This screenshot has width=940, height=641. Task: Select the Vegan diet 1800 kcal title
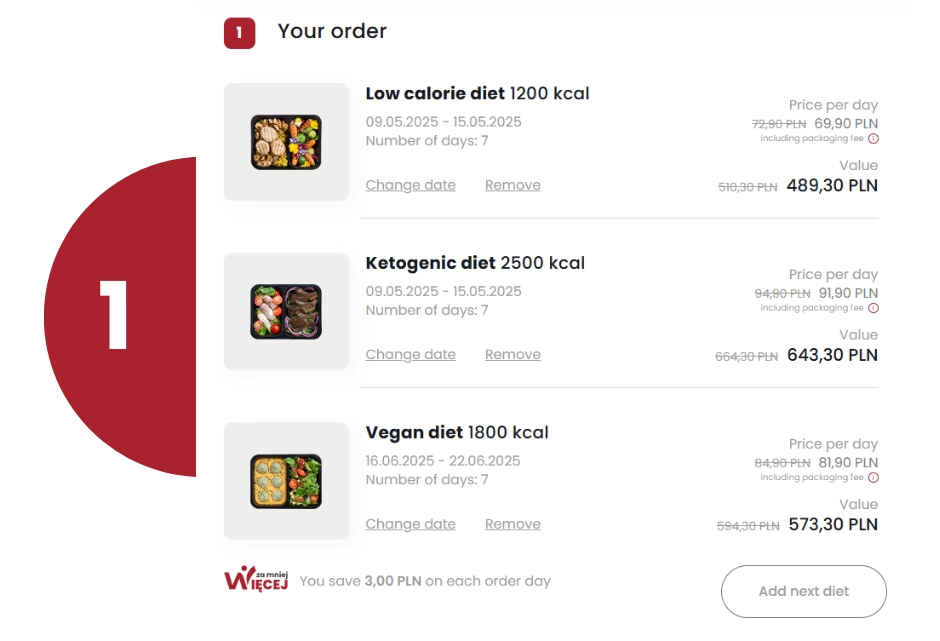457,433
